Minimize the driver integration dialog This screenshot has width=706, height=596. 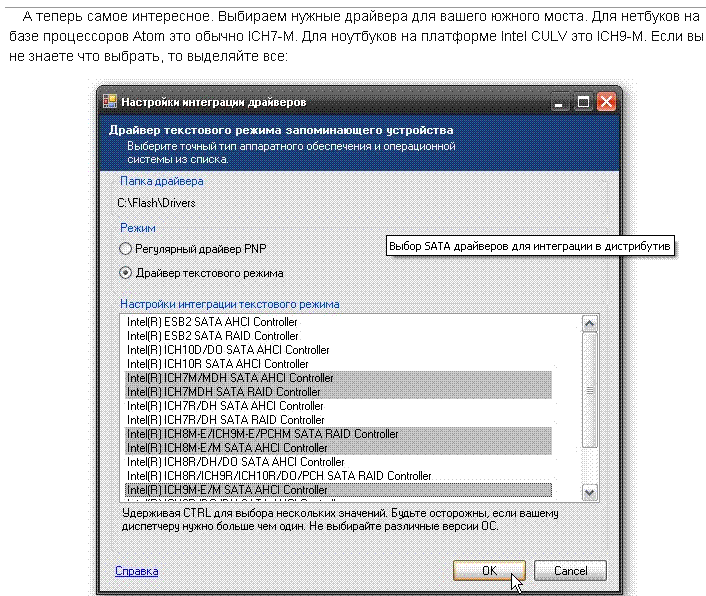pyautogui.click(x=559, y=102)
